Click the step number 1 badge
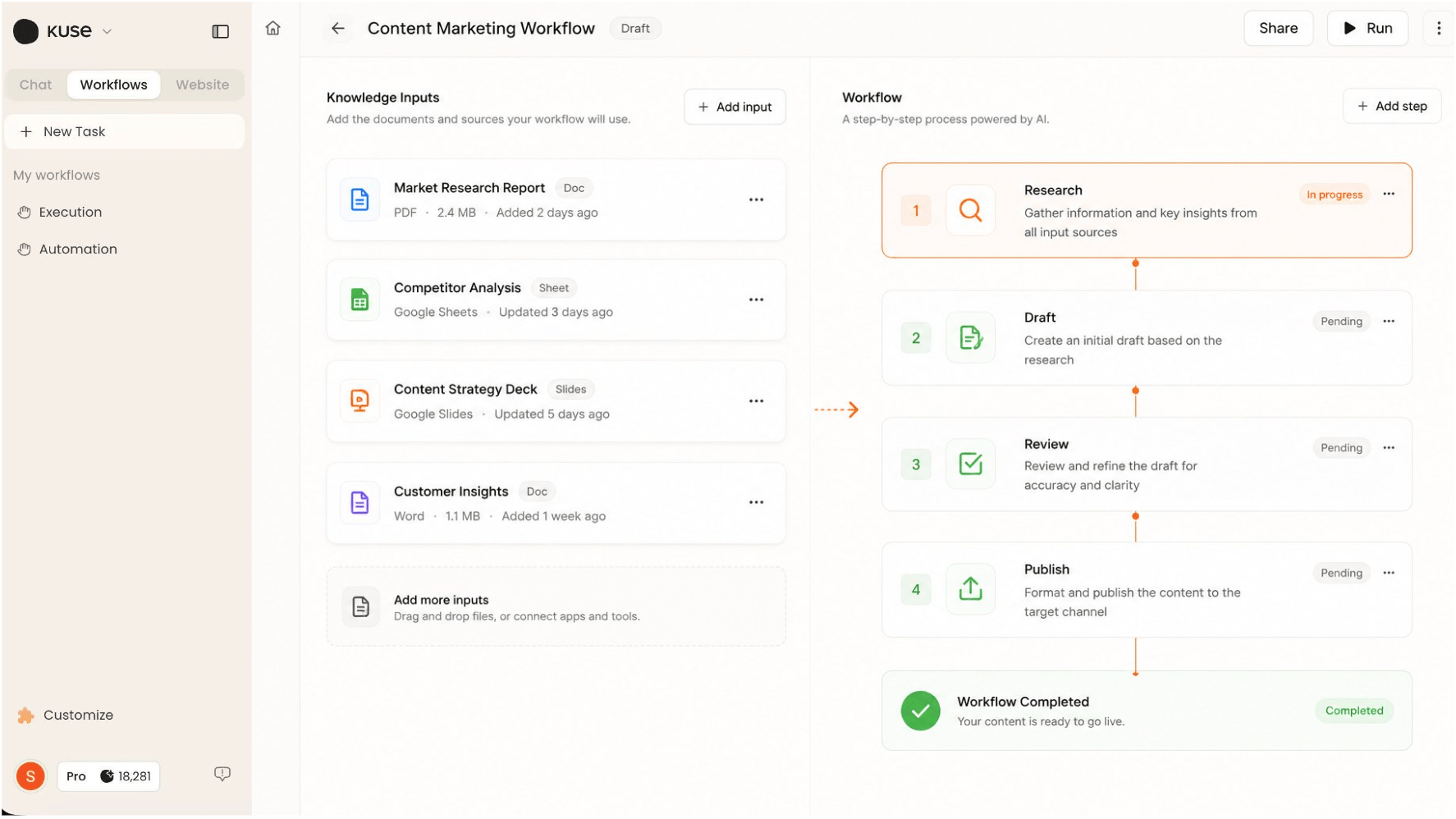This screenshot has height=819, width=1456. tap(916, 211)
